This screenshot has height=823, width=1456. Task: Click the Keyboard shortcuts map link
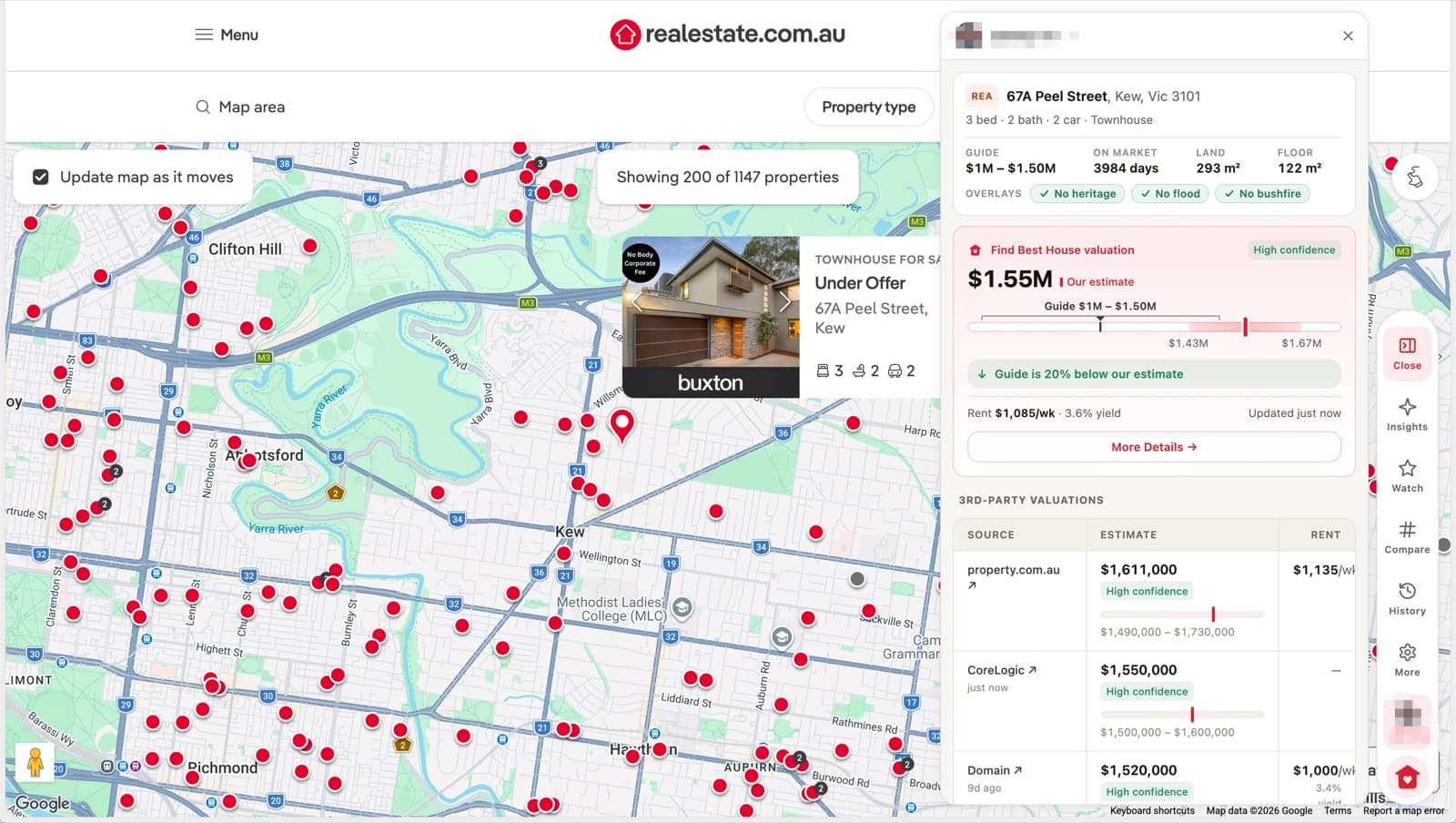(1152, 811)
